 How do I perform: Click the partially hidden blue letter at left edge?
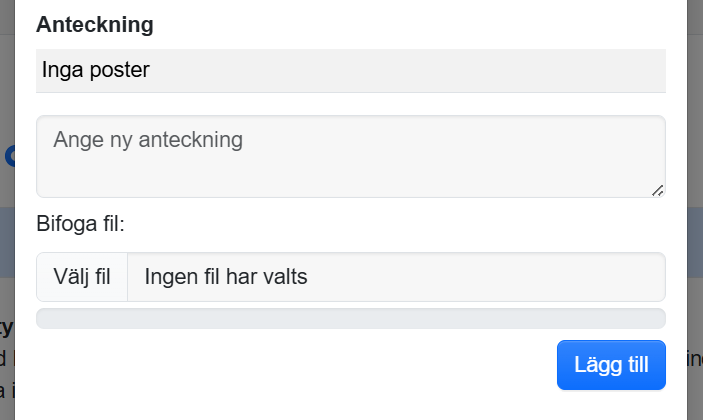(9, 157)
